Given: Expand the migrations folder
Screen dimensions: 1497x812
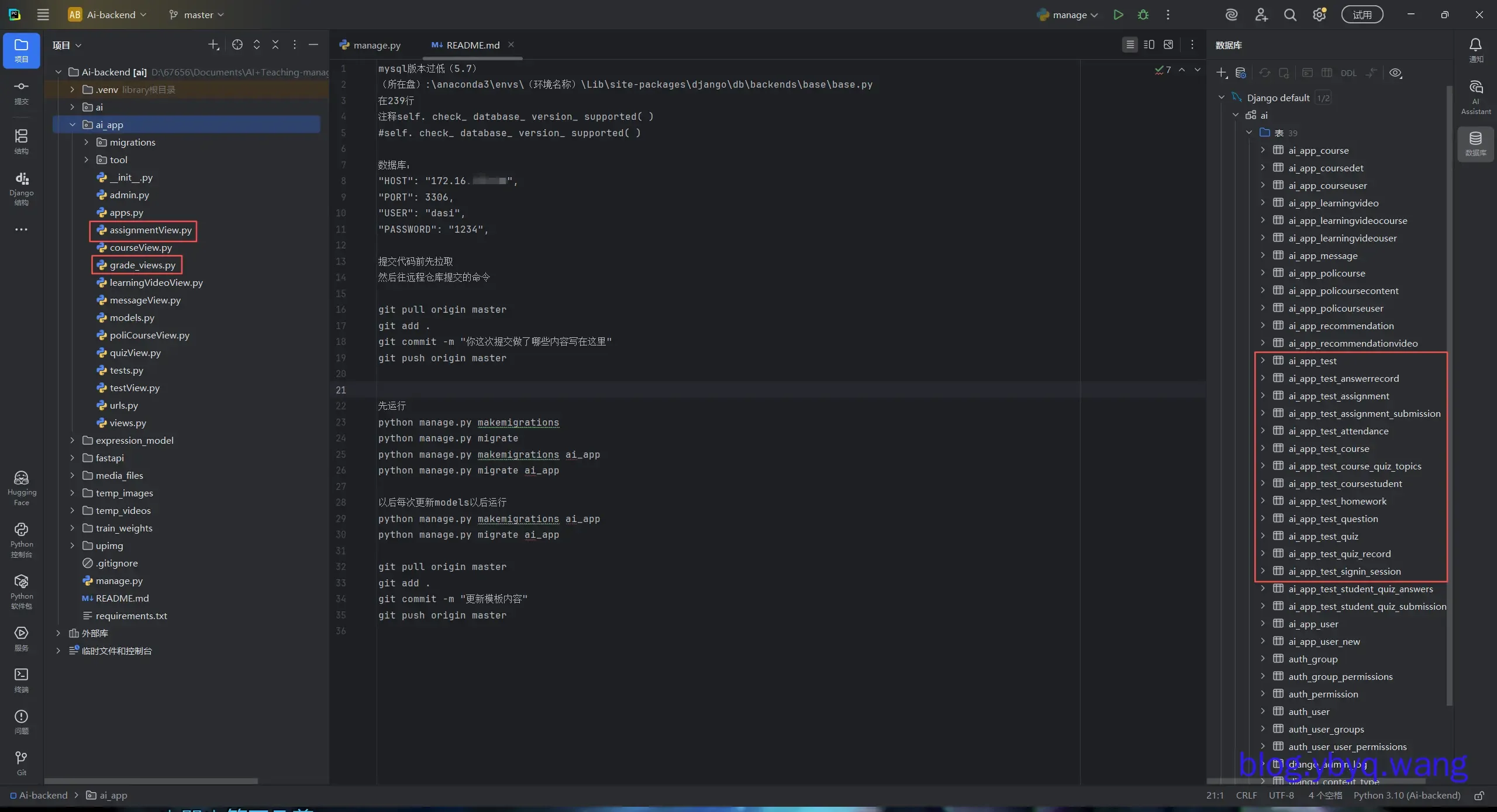Looking at the screenshot, I should pyautogui.click(x=87, y=142).
